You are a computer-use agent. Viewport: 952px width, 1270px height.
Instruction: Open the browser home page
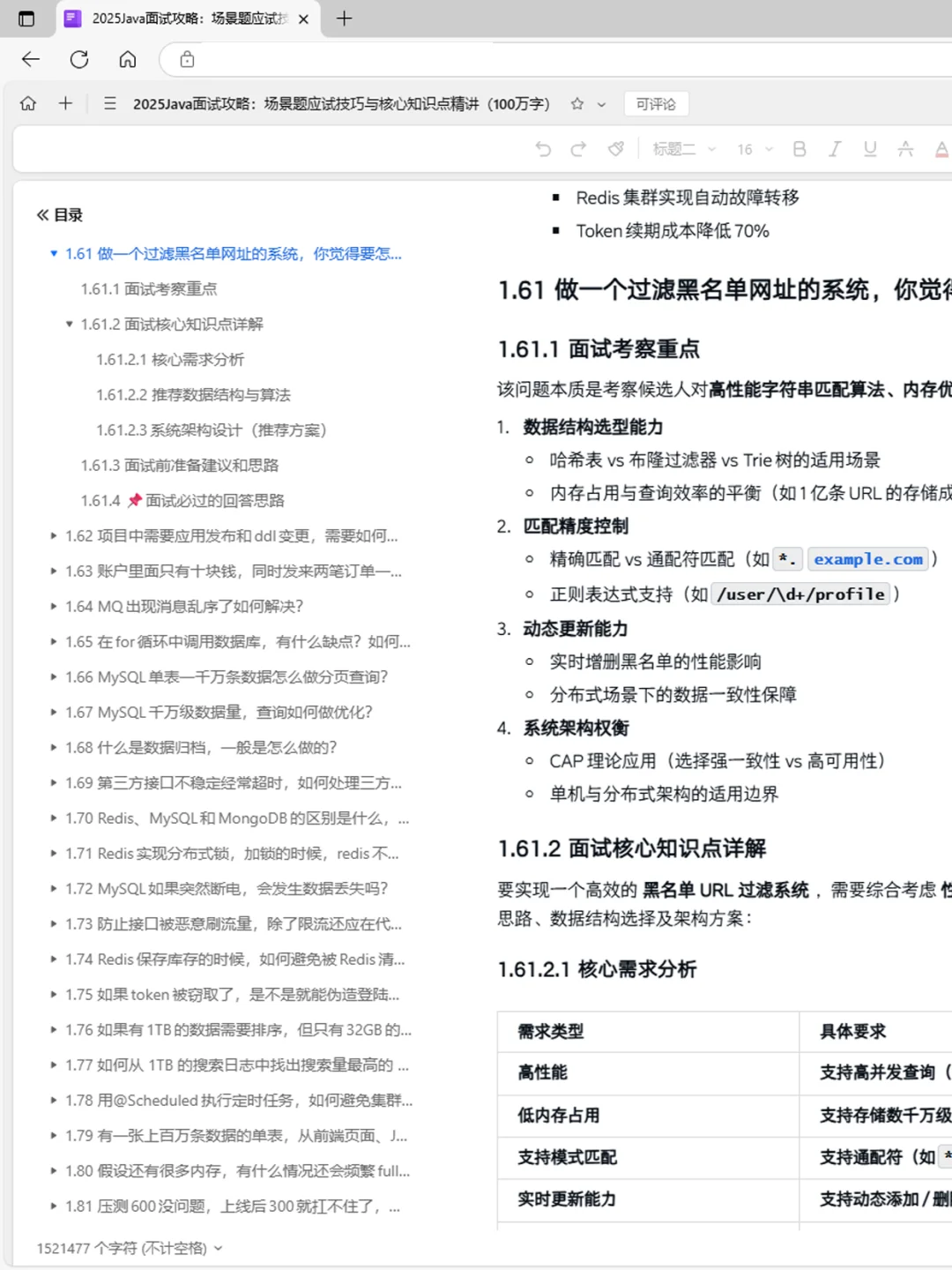pyautogui.click(x=128, y=59)
